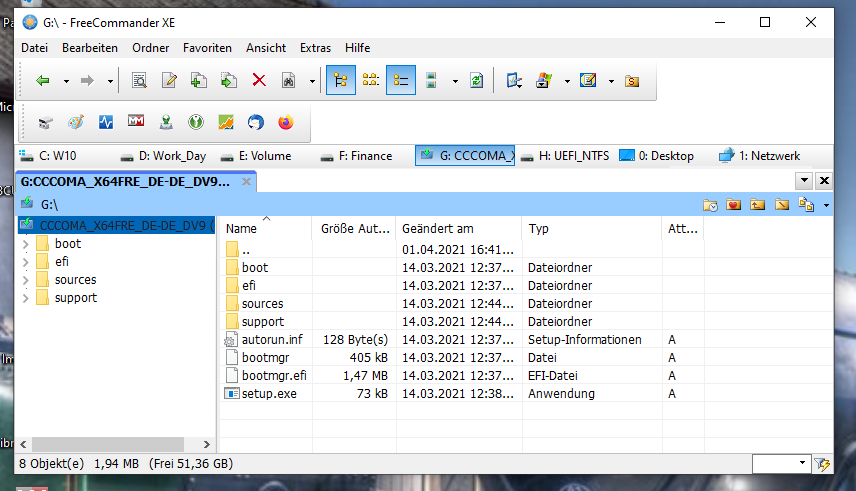
Task: Open the 0: Desktop location
Action: (657, 156)
